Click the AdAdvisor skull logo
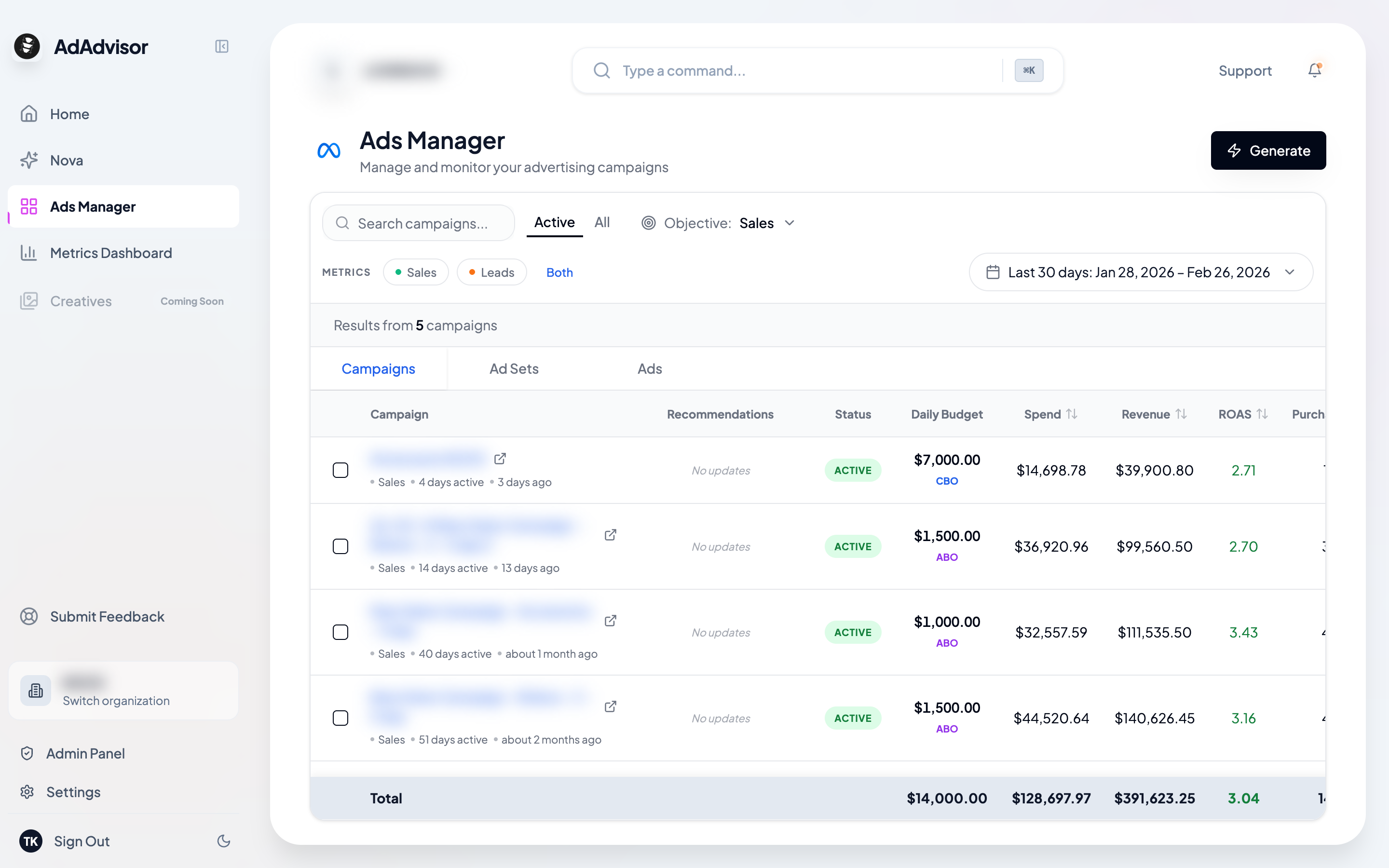The width and height of the screenshot is (1389, 868). 27,46
